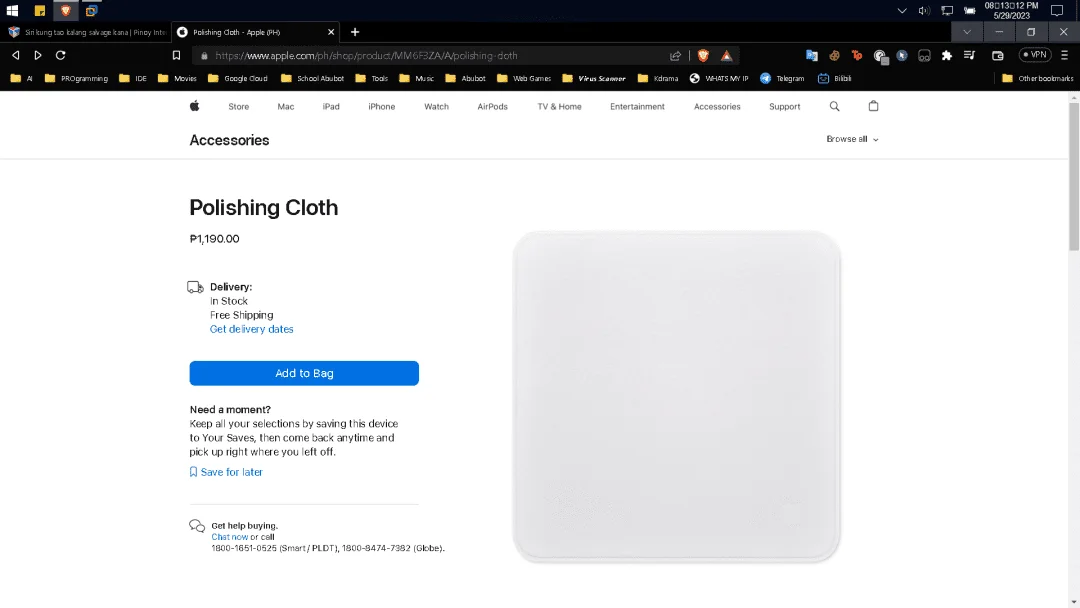The height and width of the screenshot is (608, 1080).
Task: Click the site lock icon in address bar
Action: click(x=204, y=56)
